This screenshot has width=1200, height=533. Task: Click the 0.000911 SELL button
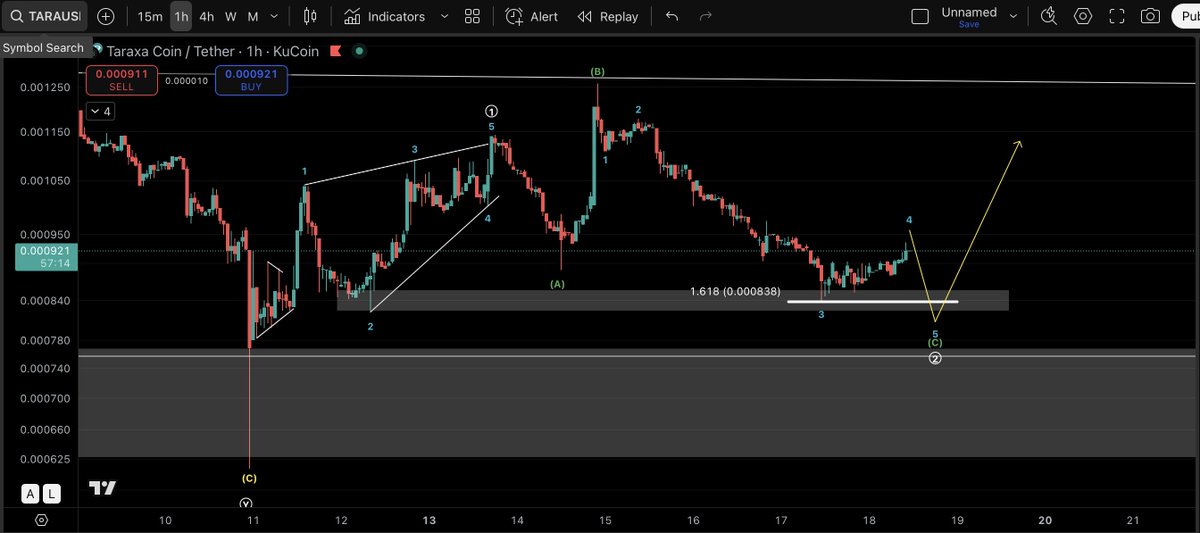pos(121,80)
